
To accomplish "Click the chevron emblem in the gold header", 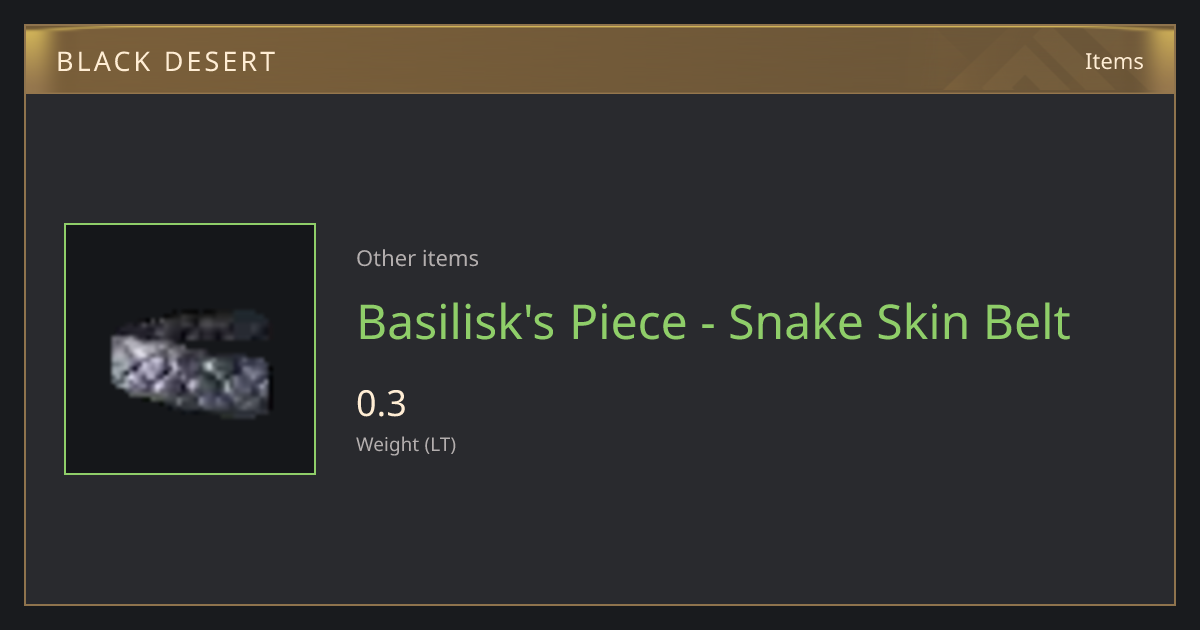I will [x=1040, y=62].
